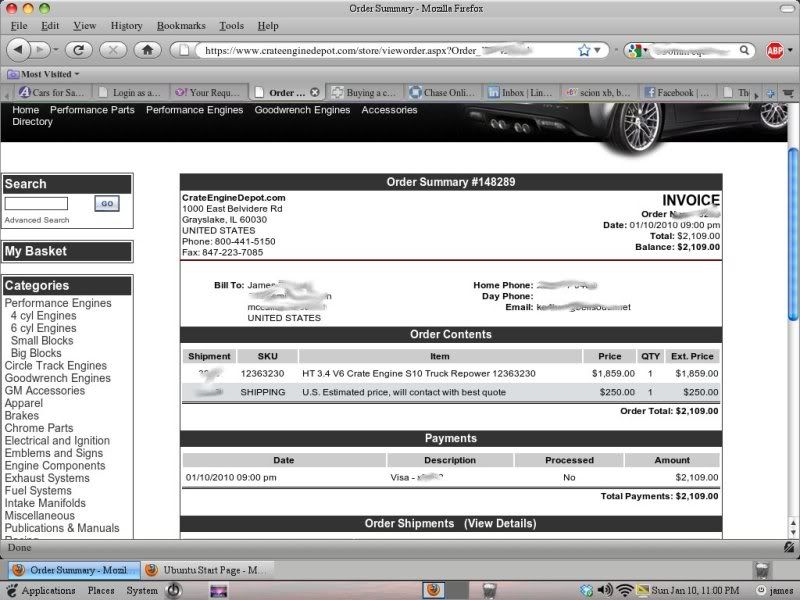Screen dimensions: 800x600
Task: Open the View menu
Action: (x=84, y=26)
